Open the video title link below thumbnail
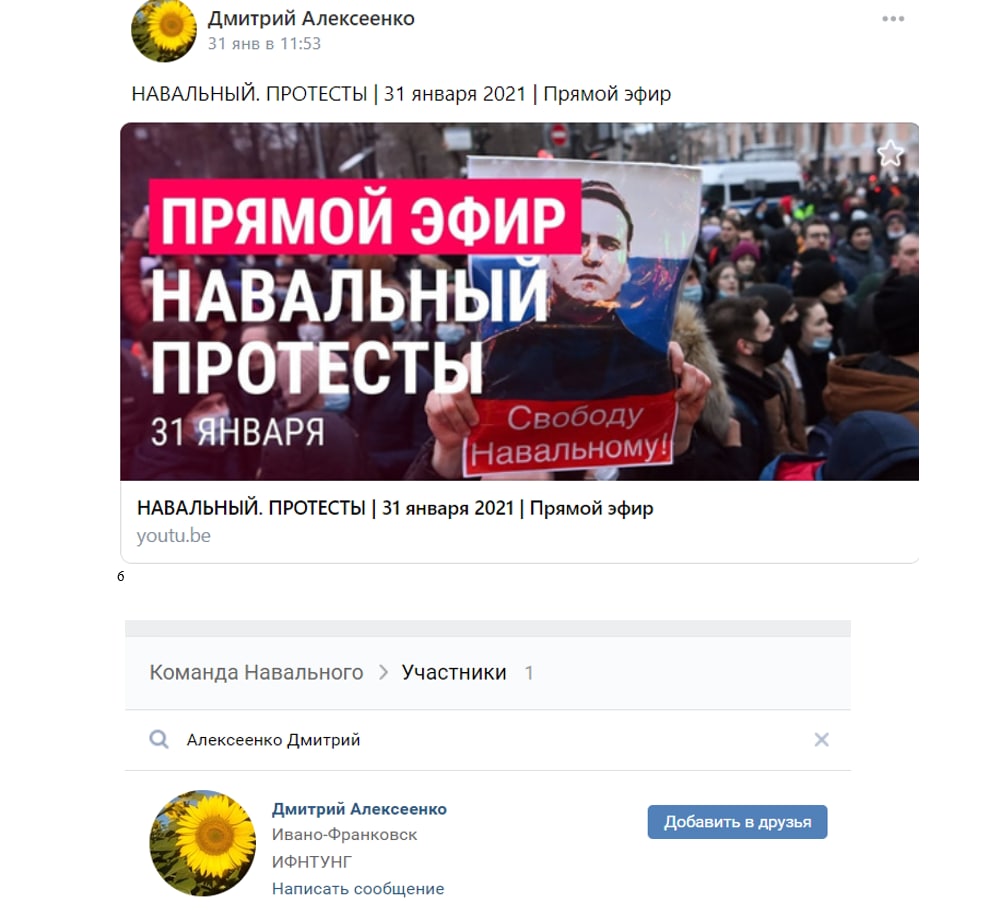The image size is (987, 920). [x=395, y=508]
